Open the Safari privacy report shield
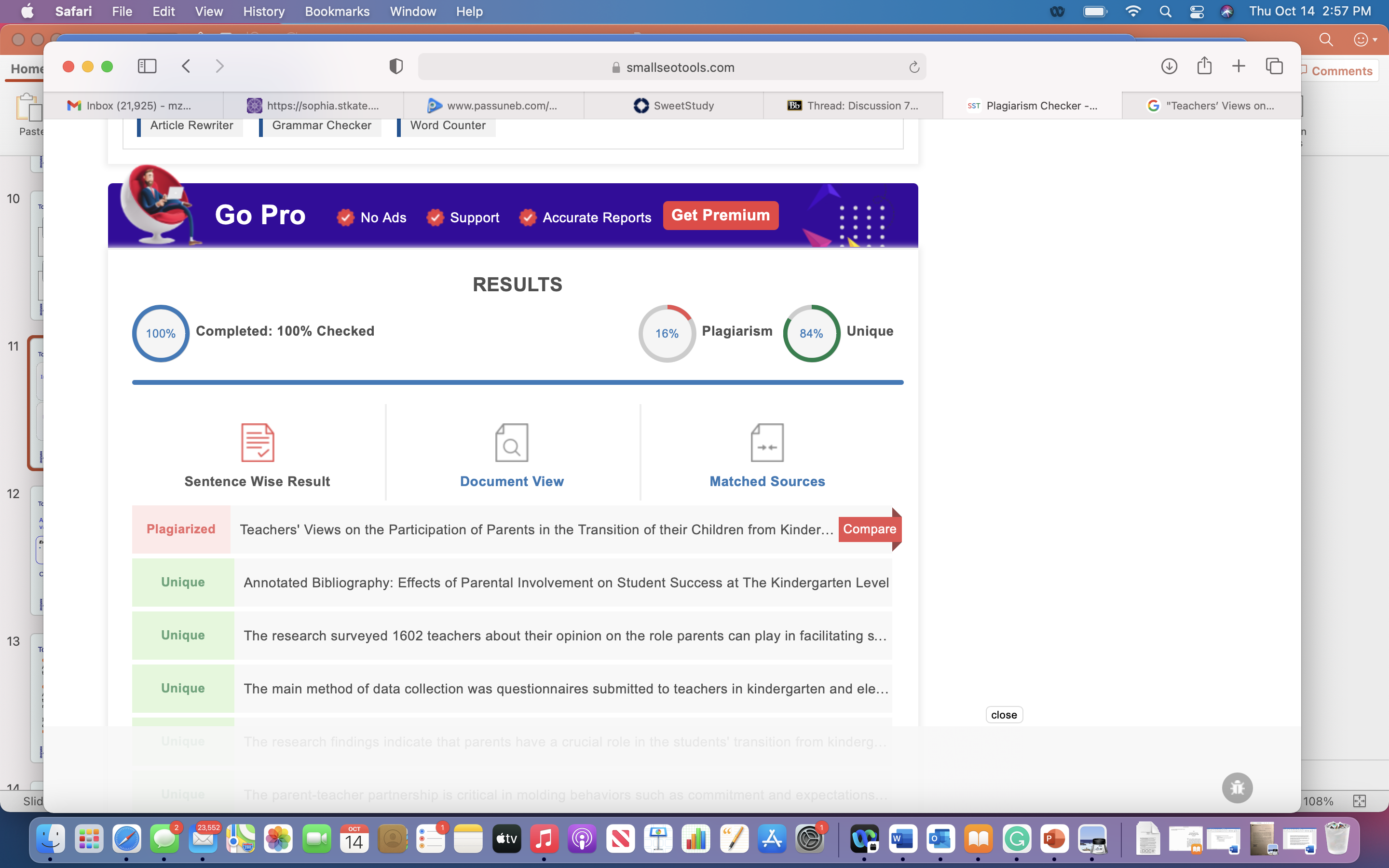The height and width of the screenshot is (868, 1389). tap(396, 67)
